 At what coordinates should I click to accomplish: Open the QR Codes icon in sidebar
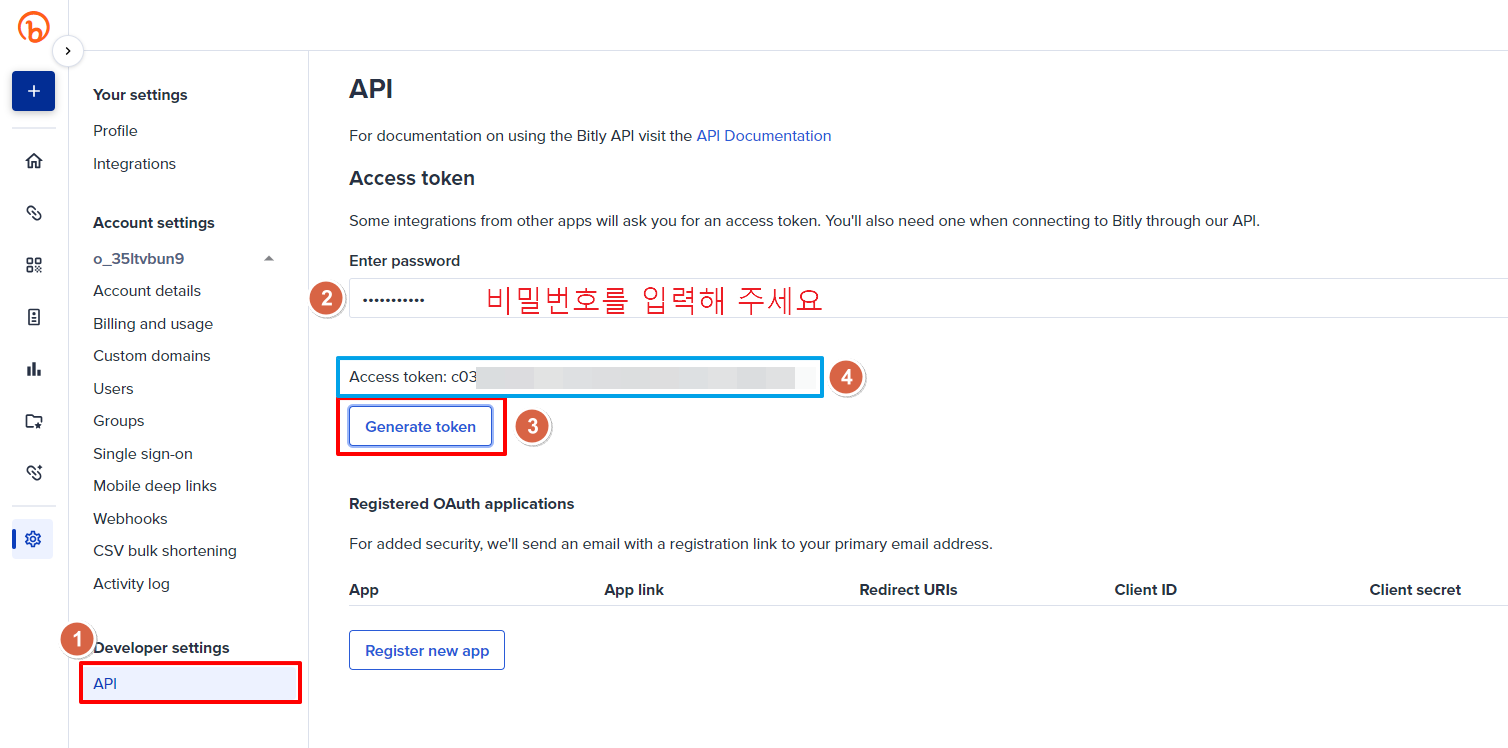(x=34, y=265)
